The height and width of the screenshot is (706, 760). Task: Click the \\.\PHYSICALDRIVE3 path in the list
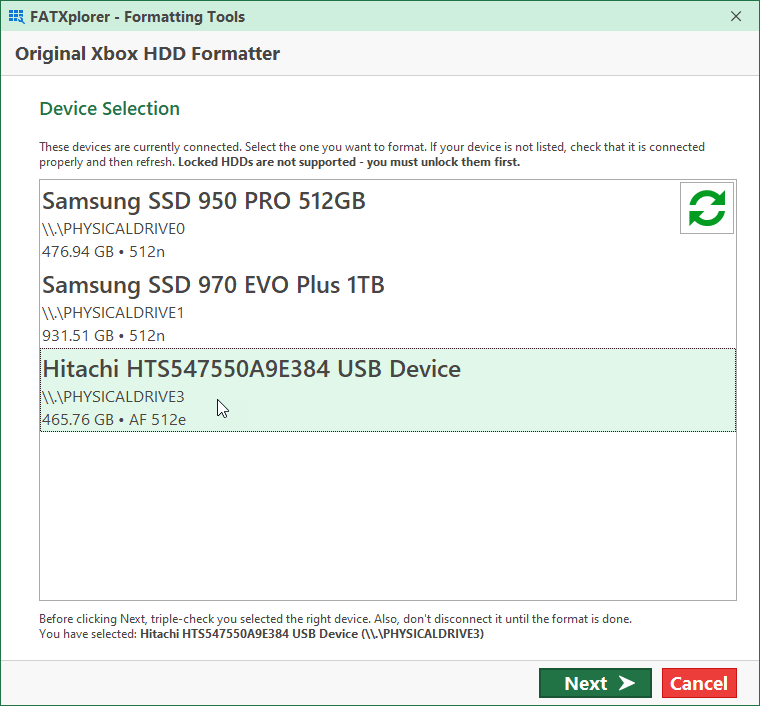(x=113, y=397)
